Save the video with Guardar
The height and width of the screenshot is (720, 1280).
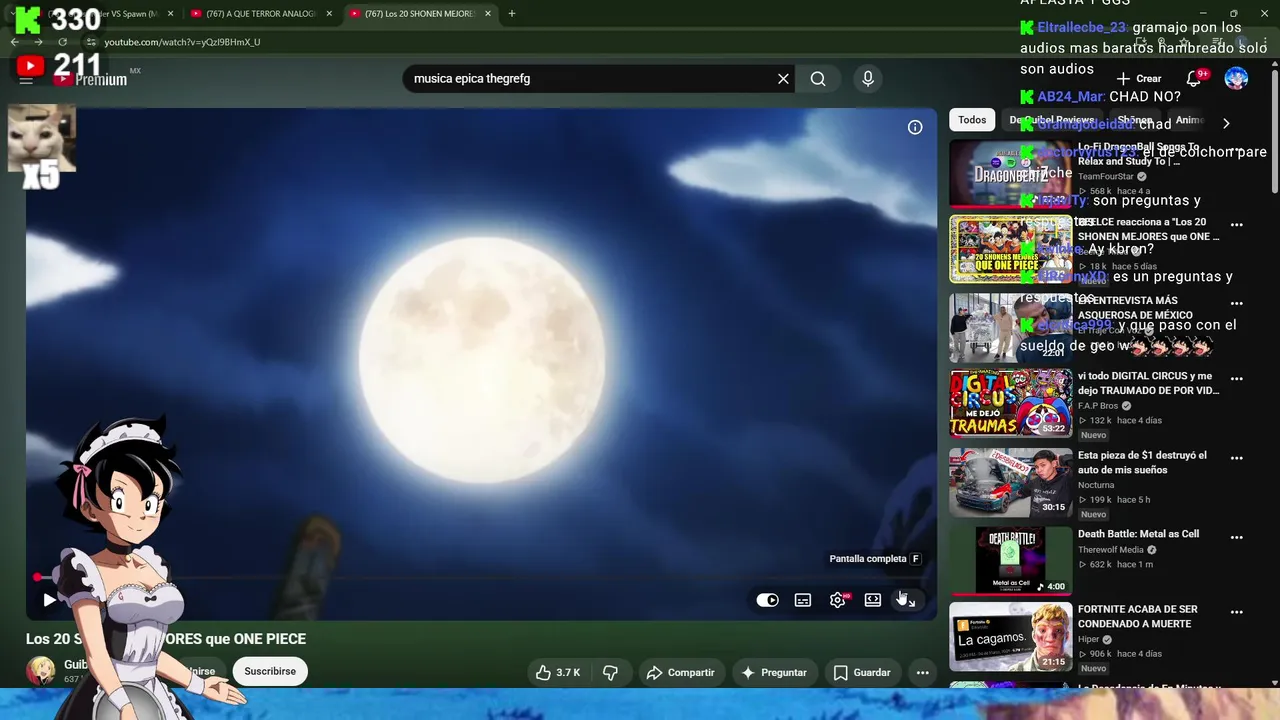pyautogui.click(x=862, y=673)
